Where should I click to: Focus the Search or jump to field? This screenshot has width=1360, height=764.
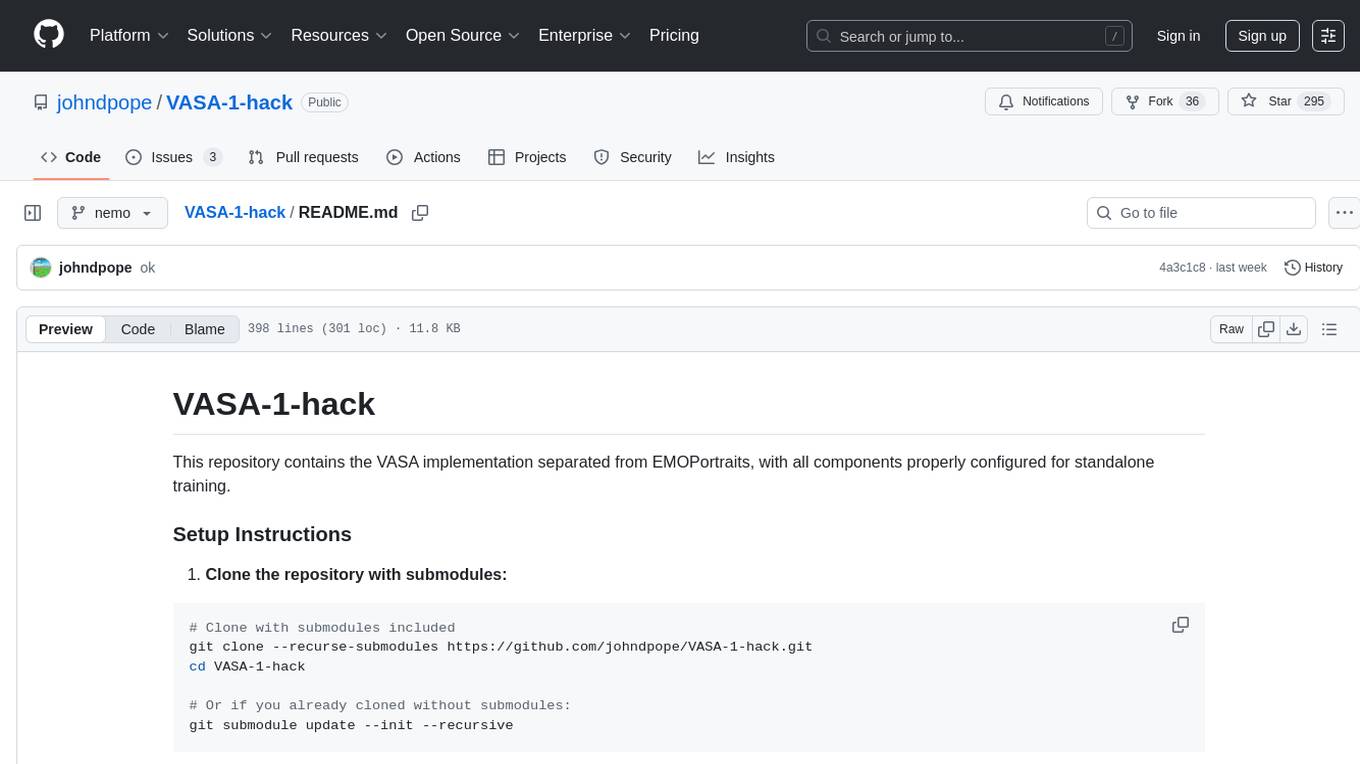click(969, 36)
